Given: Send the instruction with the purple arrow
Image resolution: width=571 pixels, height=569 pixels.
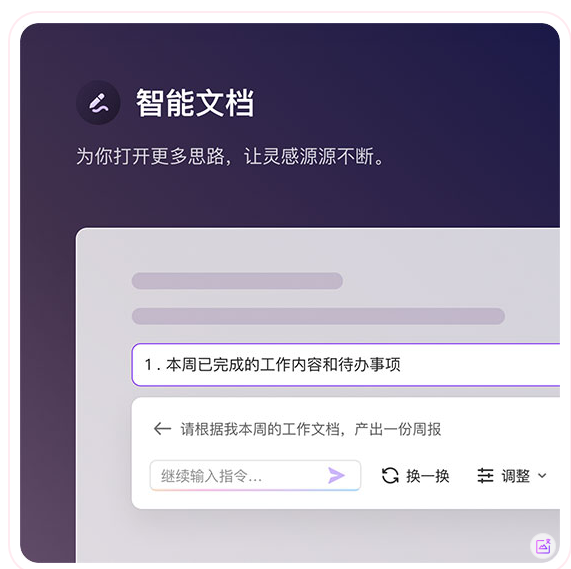Looking at the screenshot, I should point(336,475).
